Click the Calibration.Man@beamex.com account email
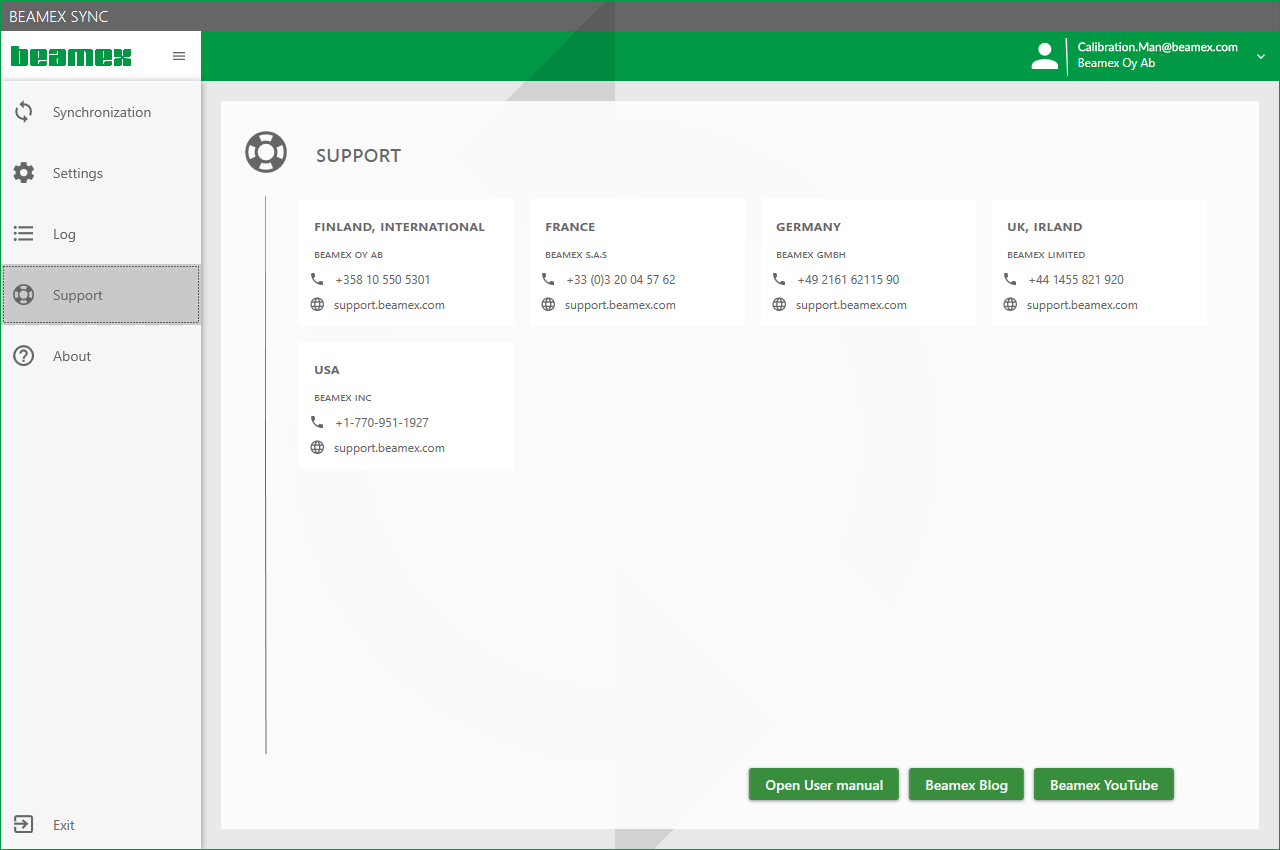The width and height of the screenshot is (1280, 850). 1158,47
